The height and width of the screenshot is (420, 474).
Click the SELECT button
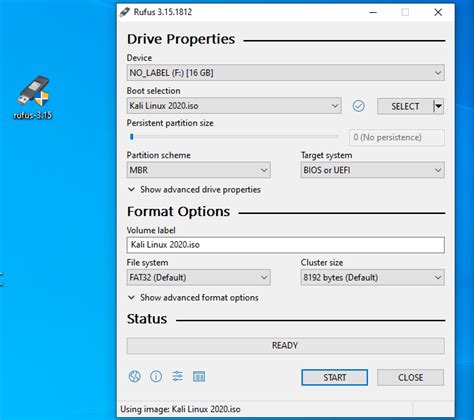[x=405, y=106]
